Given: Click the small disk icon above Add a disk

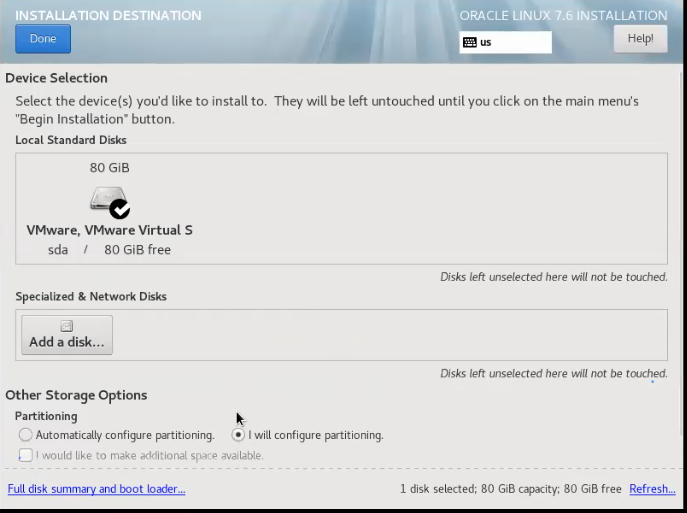Looking at the screenshot, I should (x=67, y=326).
